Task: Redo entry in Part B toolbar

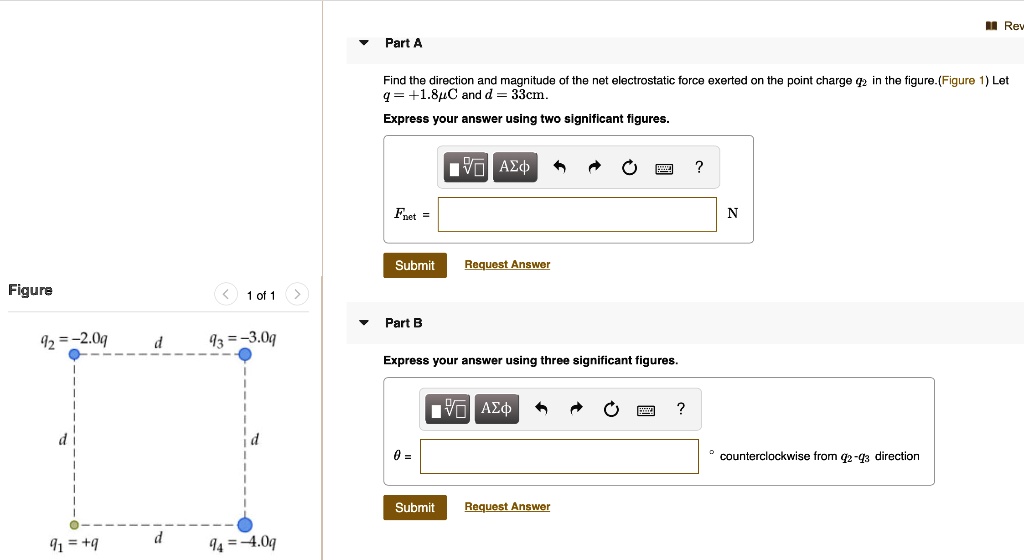Action: click(576, 409)
